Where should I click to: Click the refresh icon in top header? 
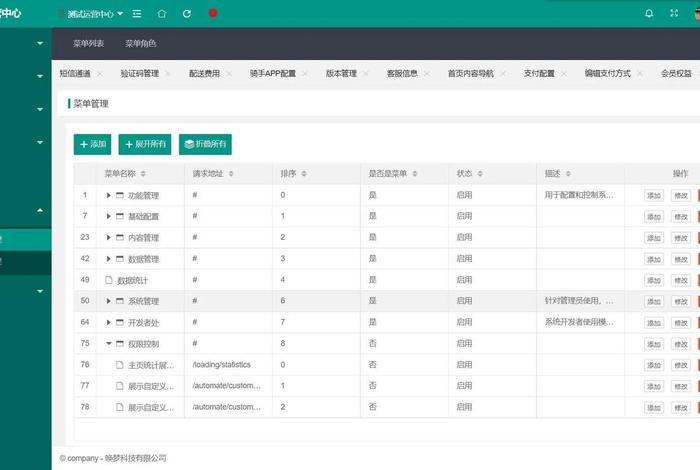(187, 14)
